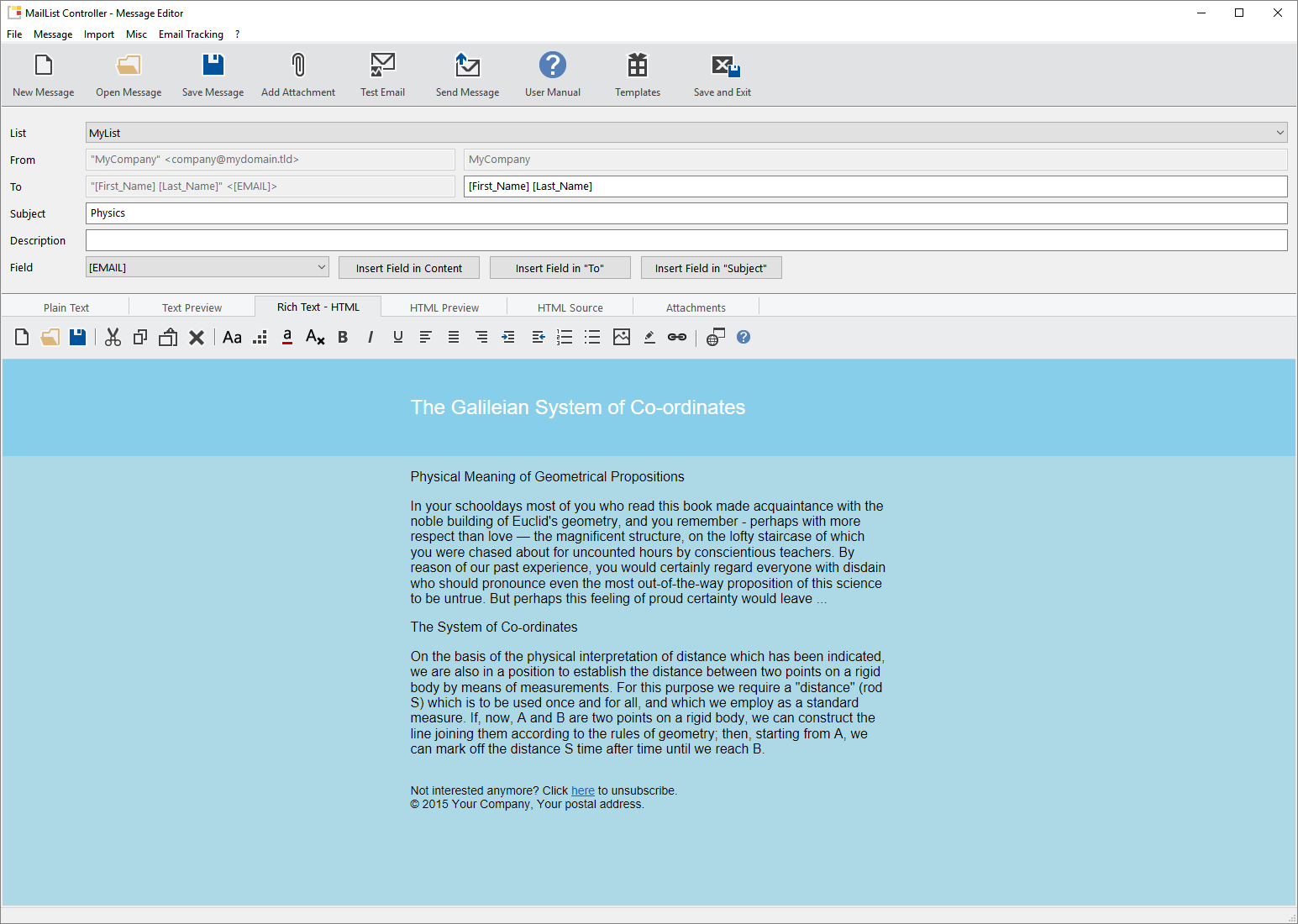The image size is (1298, 924).
Task: Click into the Description input field
Action: pos(686,240)
